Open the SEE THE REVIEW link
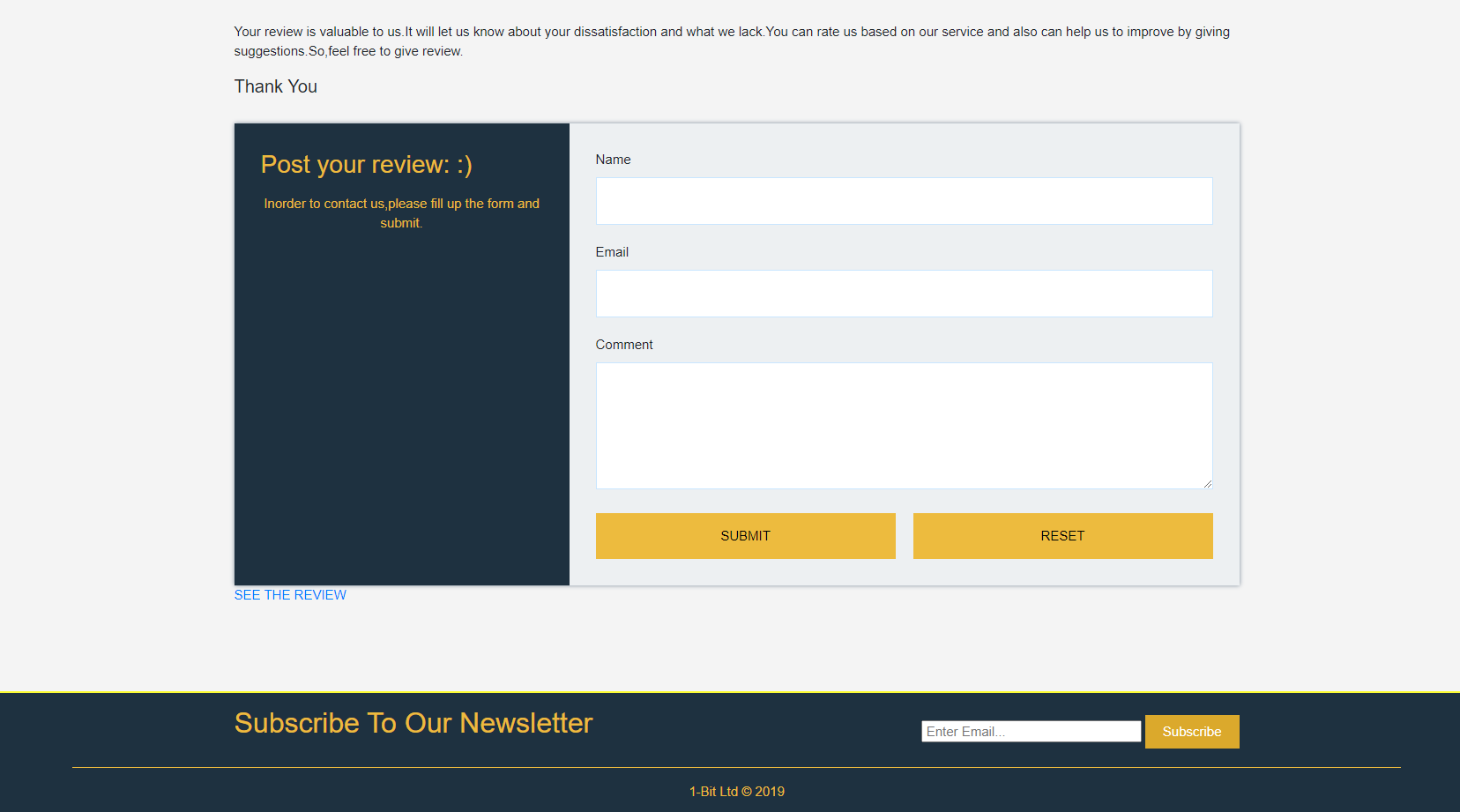This screenshot has width=1460, height=812. tap(290, 595)
